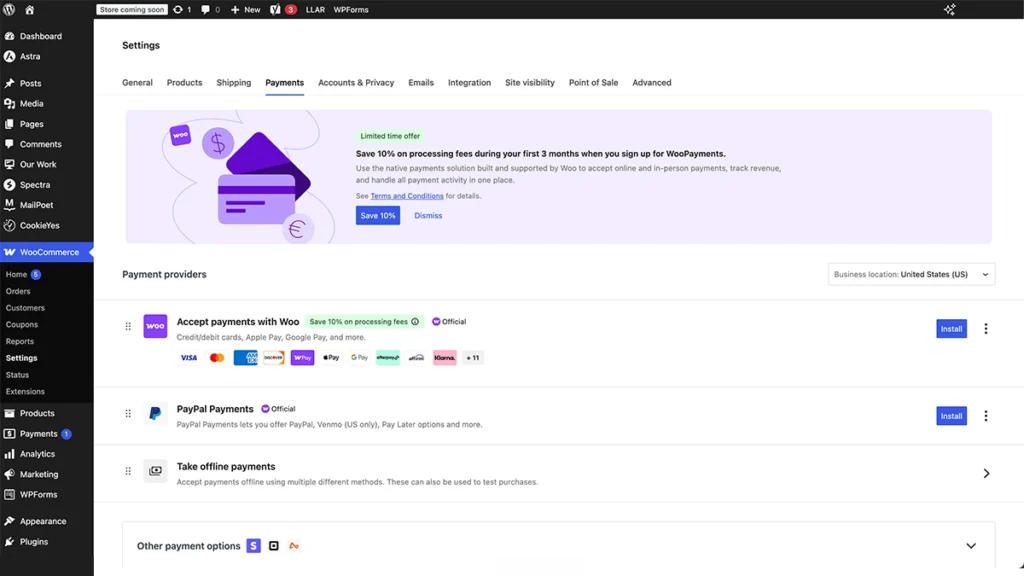The width and height of the screenshot is (1024, 576).
Task: Open the Emails settings tab
Action: pyautogui.click(x=421, y=82)
